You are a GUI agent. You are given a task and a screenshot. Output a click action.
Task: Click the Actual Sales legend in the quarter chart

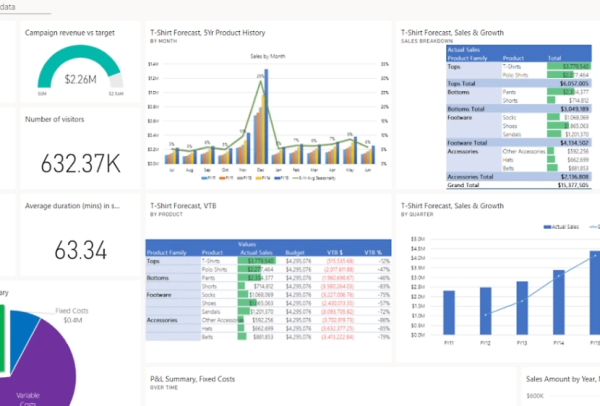coord(561,227)
